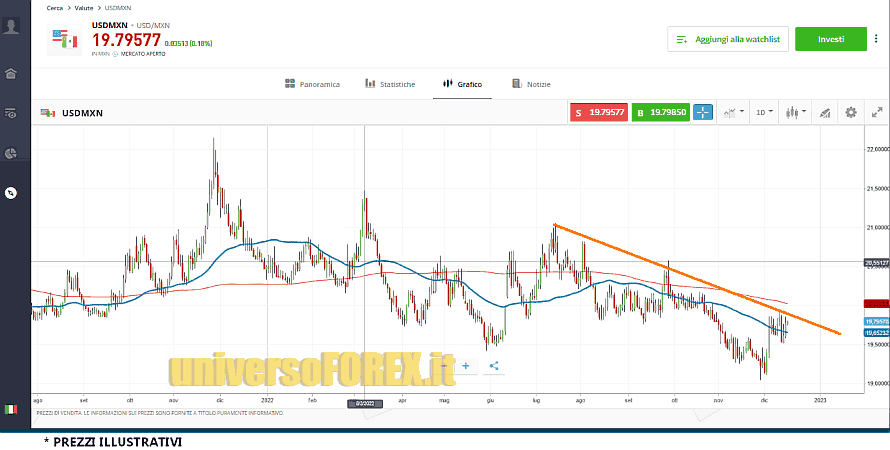890x450 pixels.
Task: Go to Home via sidebar house icon
Action: pyautogui.click(x=11, y=74)
